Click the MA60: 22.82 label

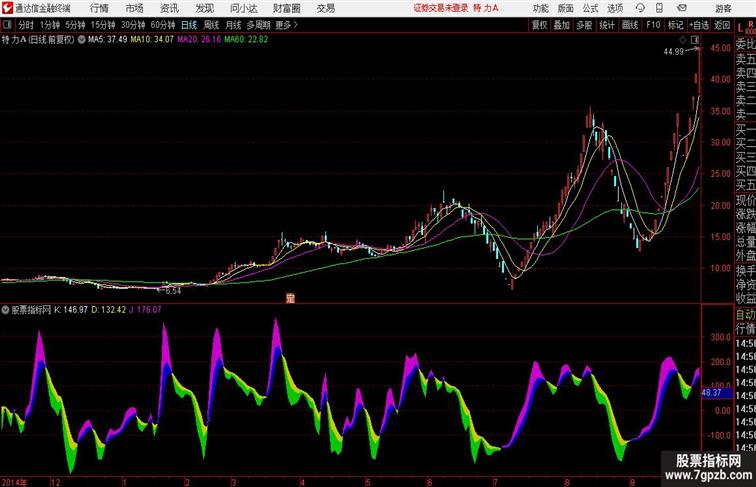coord(246,40)
